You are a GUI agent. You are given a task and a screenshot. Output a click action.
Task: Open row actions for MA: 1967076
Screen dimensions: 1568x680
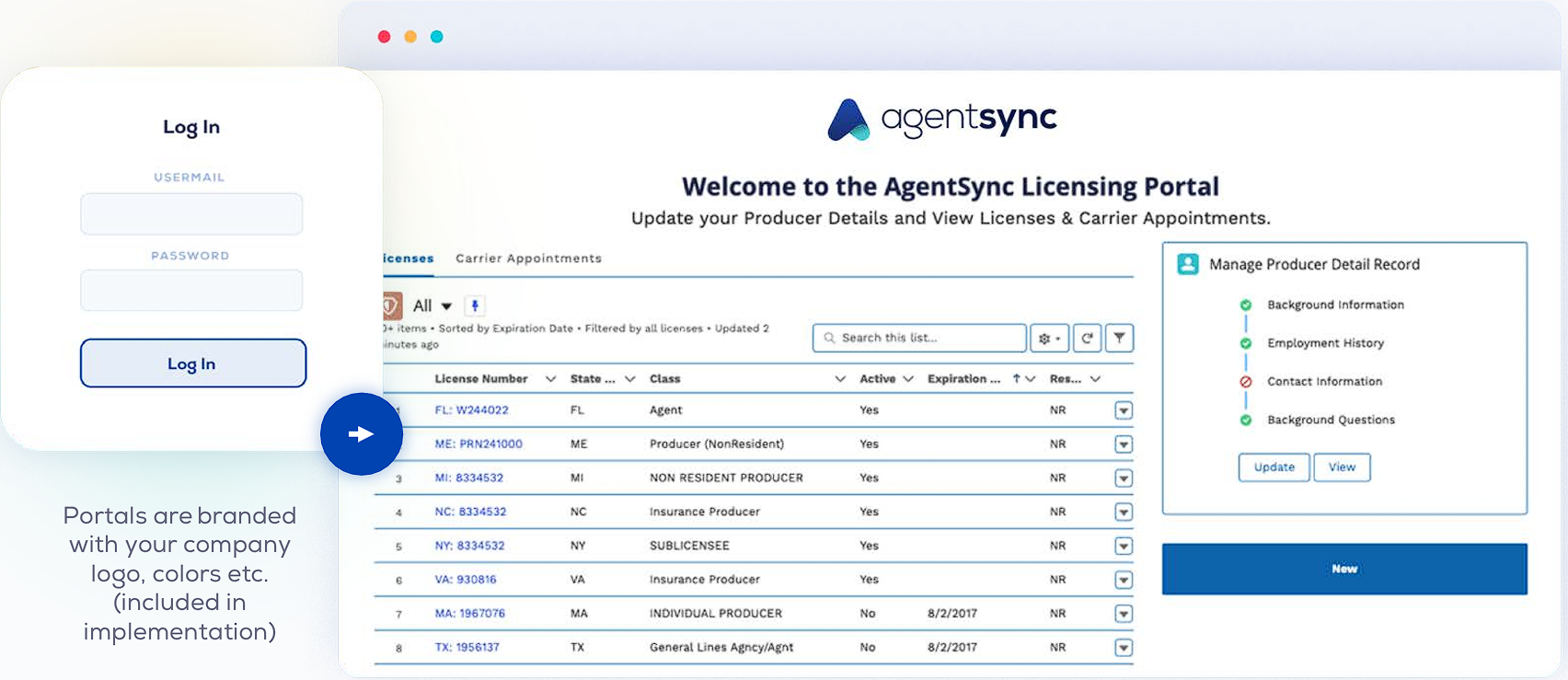[1124, 614]
